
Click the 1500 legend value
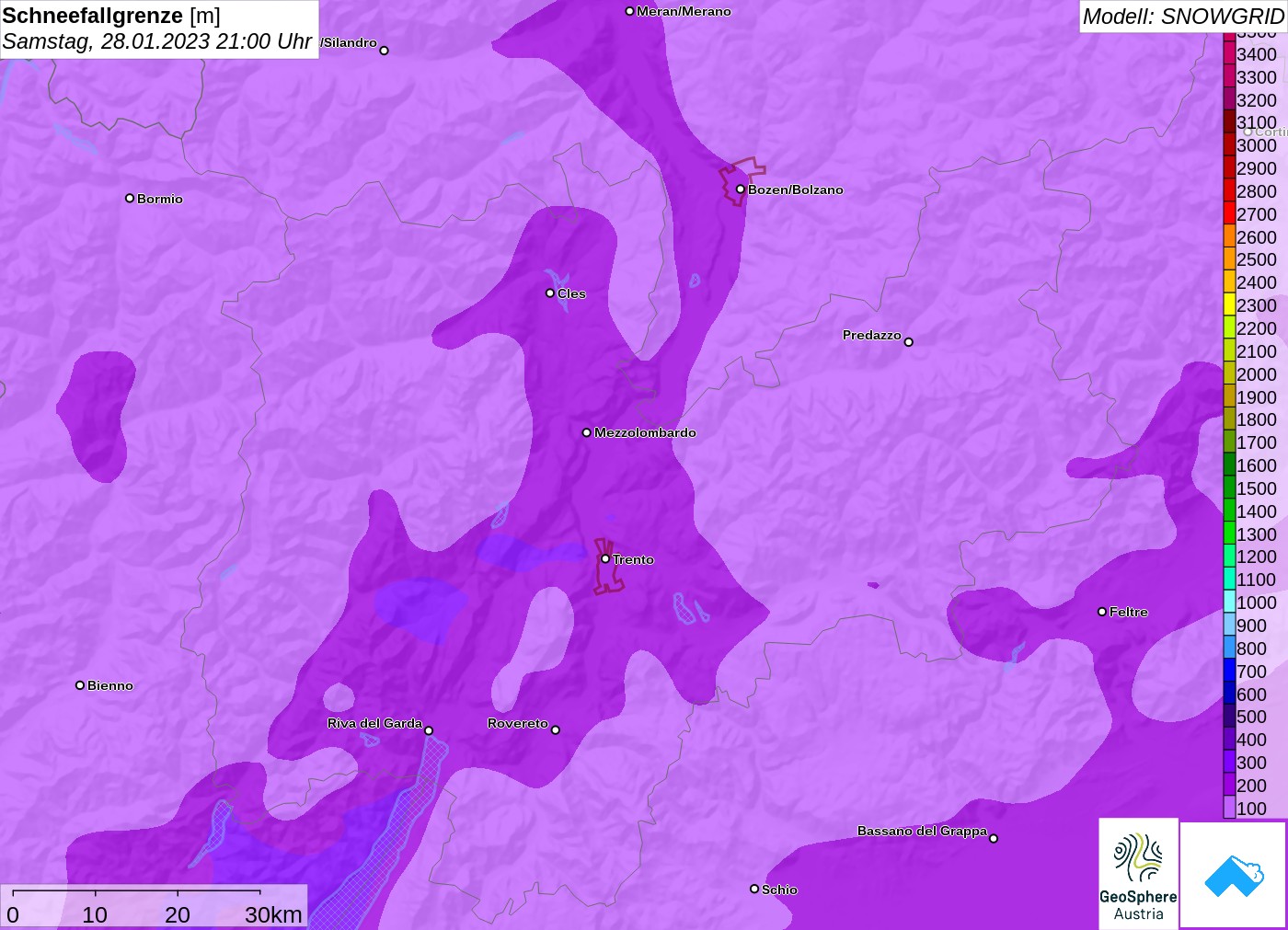[x=1257, y=488]
